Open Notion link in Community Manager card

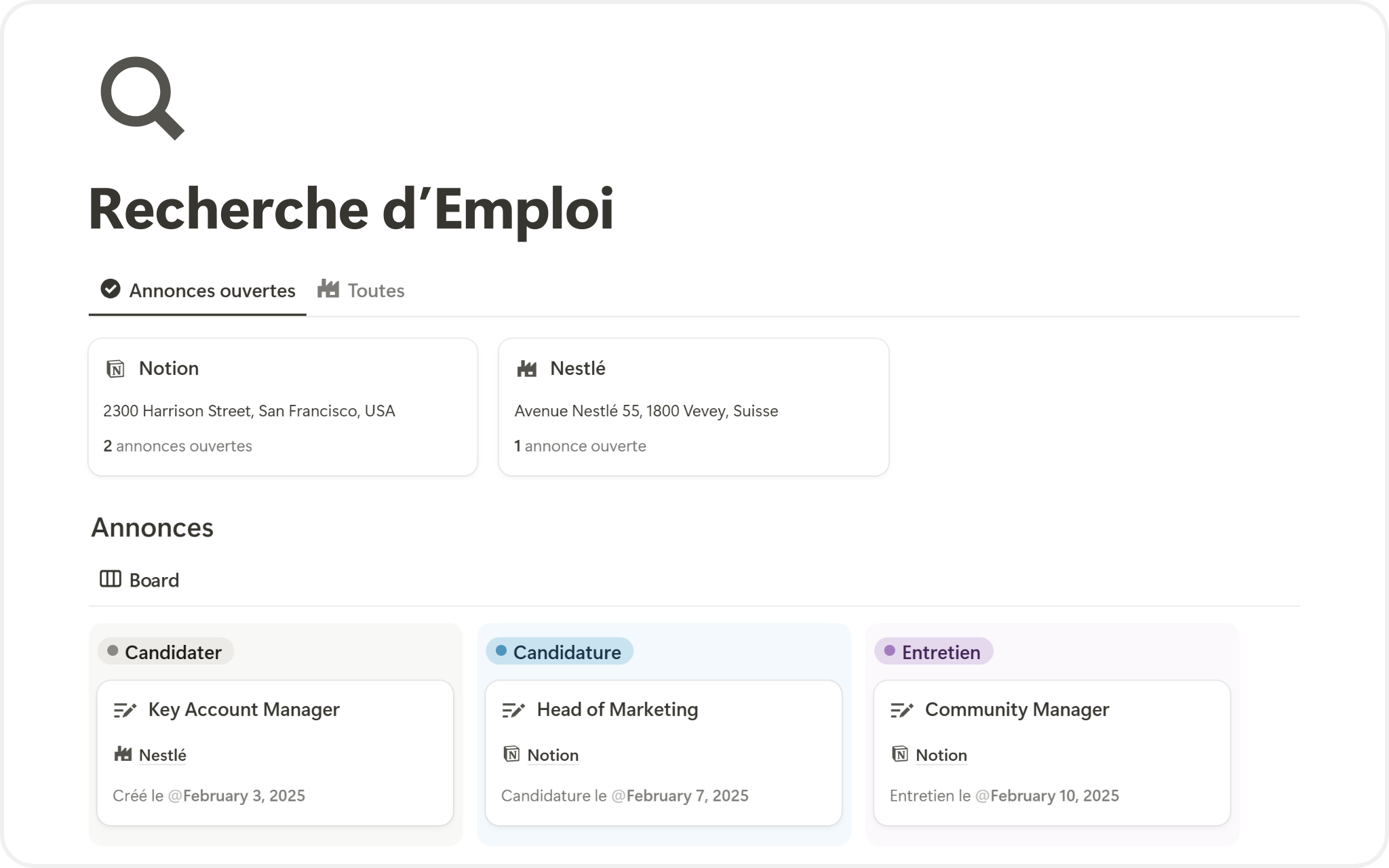coord(941,755)
